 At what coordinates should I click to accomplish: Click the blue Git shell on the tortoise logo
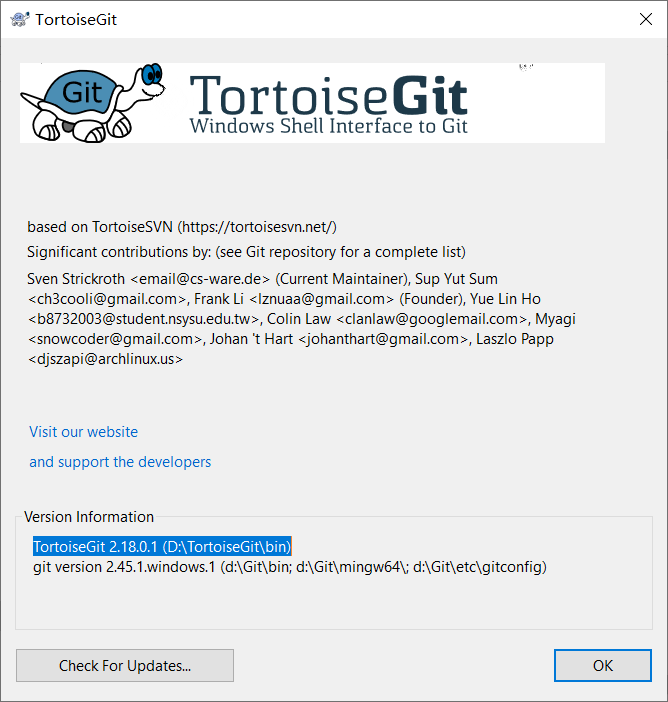(x=81, y=93)
